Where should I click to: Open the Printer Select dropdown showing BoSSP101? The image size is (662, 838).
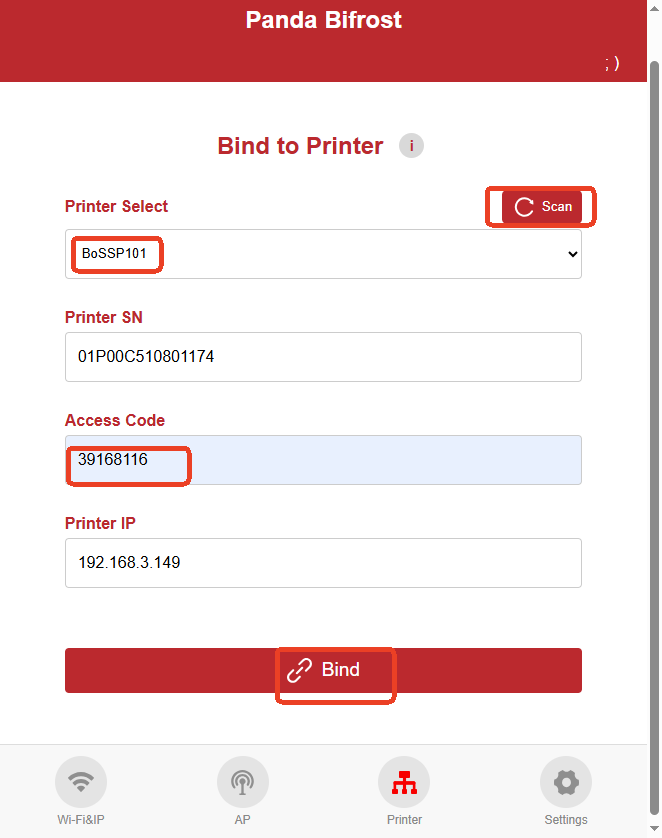322,254
